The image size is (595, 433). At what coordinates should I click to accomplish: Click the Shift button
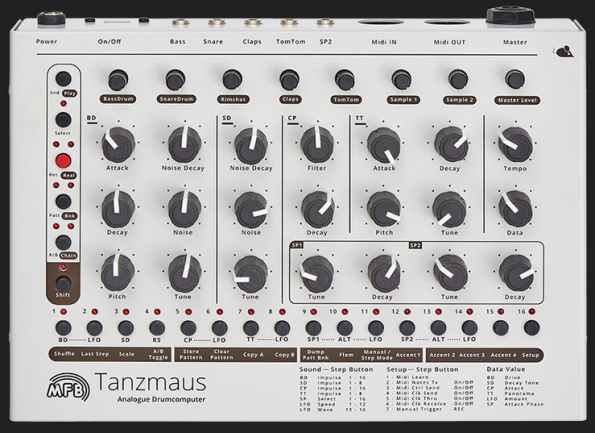pyautogui.click(x=63, y=283)
